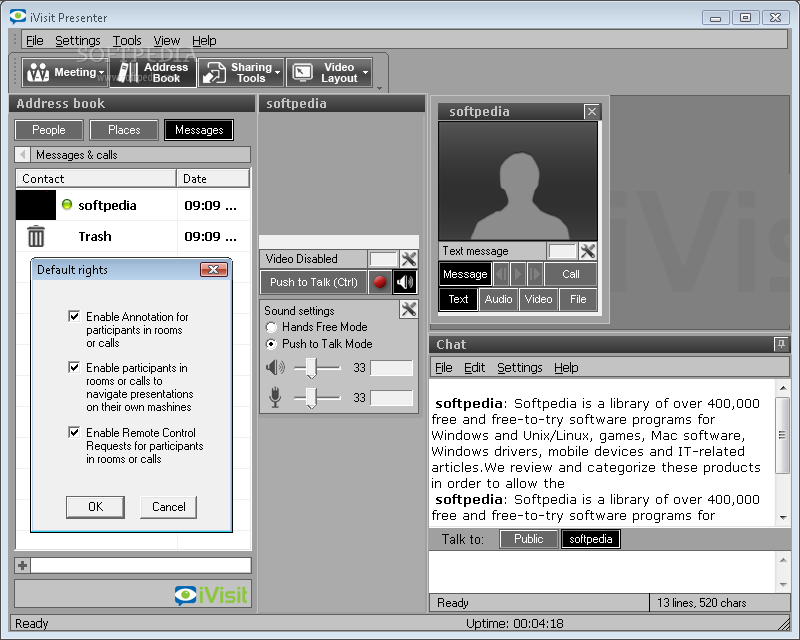Switch to the Places tab
The width and height of the screenshot is (800, 640).
pyautogui.click(x=124, y=130)
